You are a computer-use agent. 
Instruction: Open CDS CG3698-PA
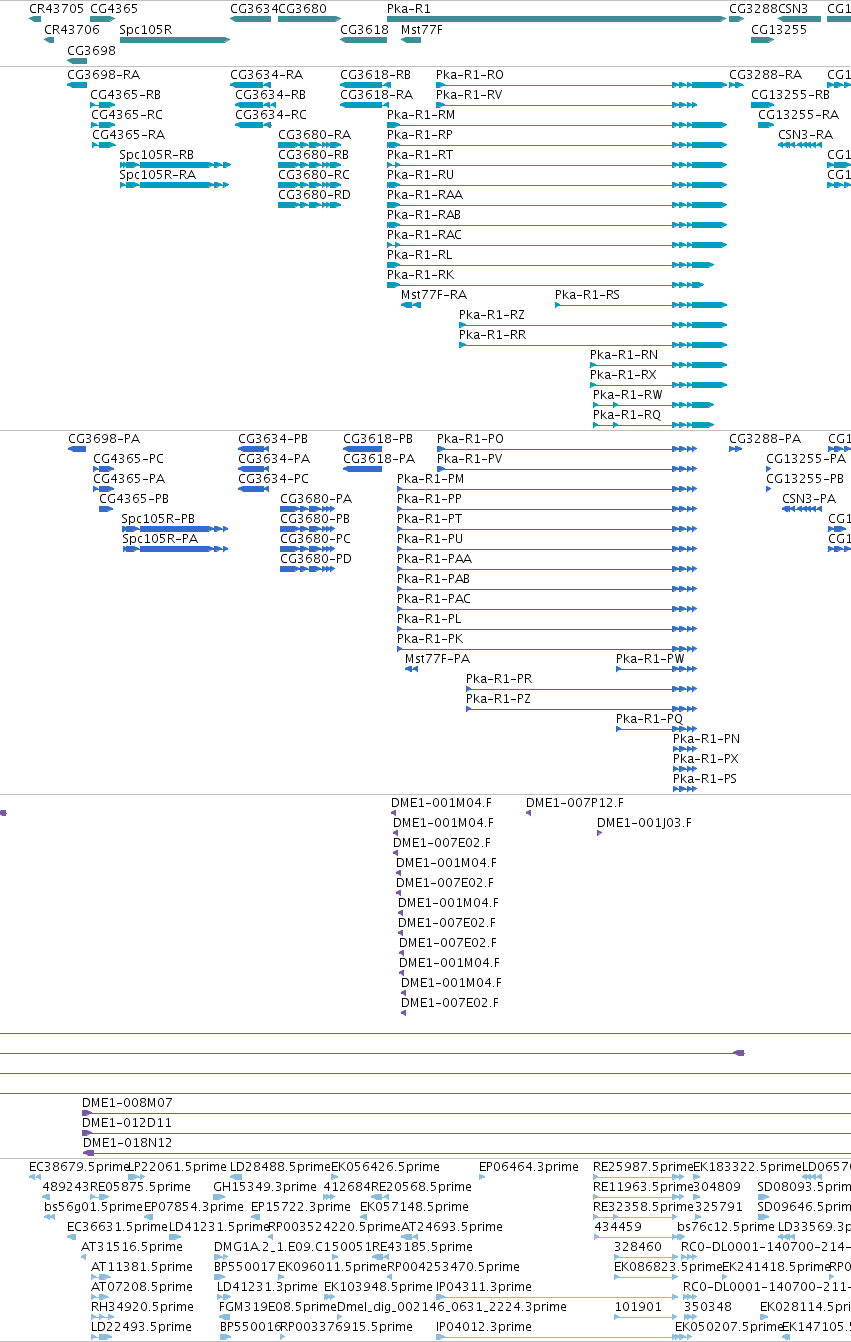pos(104,438)
